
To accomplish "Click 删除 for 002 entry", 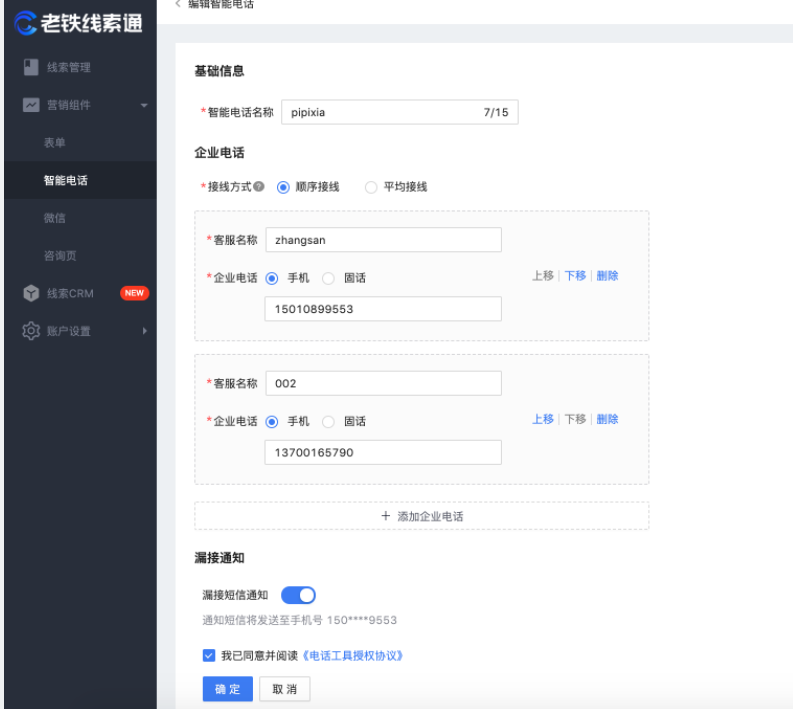I will 607,419.
